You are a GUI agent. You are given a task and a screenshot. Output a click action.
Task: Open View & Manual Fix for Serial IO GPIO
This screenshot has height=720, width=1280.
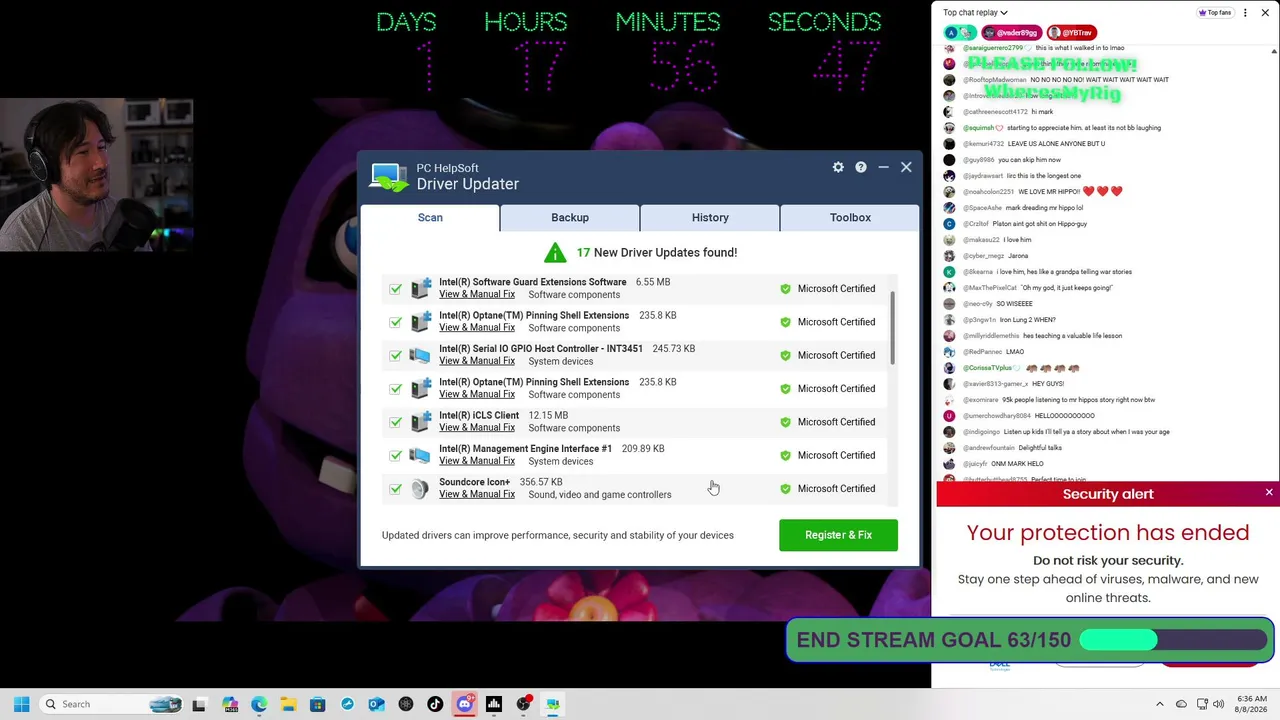[x=477, y=361]
